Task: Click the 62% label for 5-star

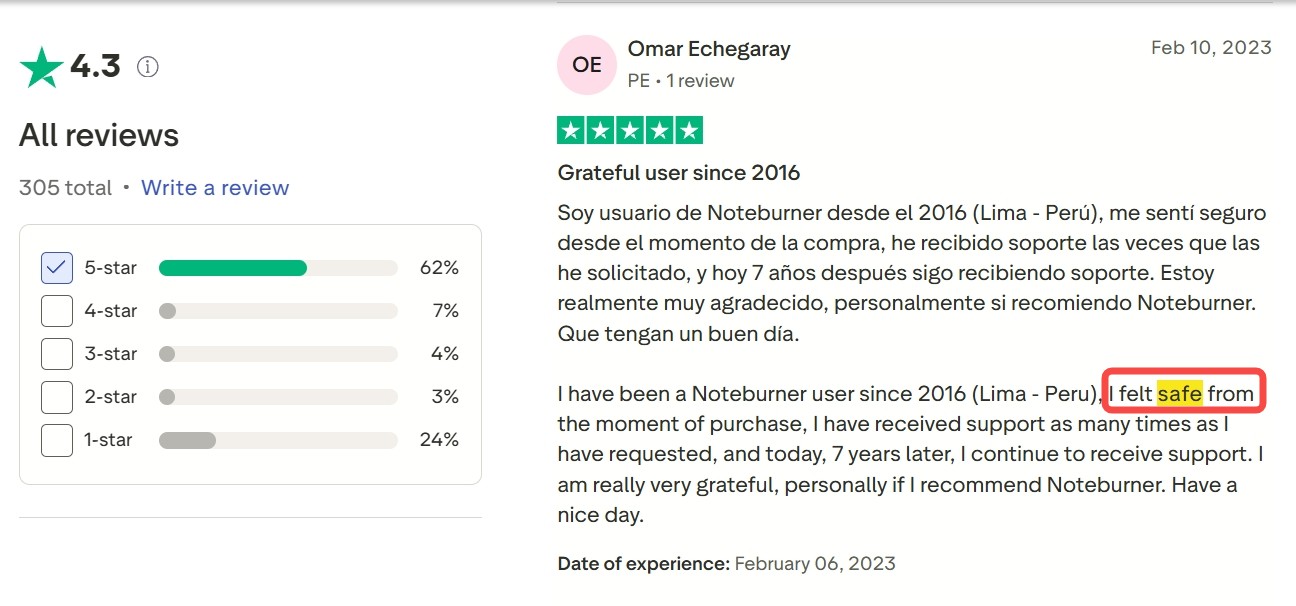Action: [439, 268]
